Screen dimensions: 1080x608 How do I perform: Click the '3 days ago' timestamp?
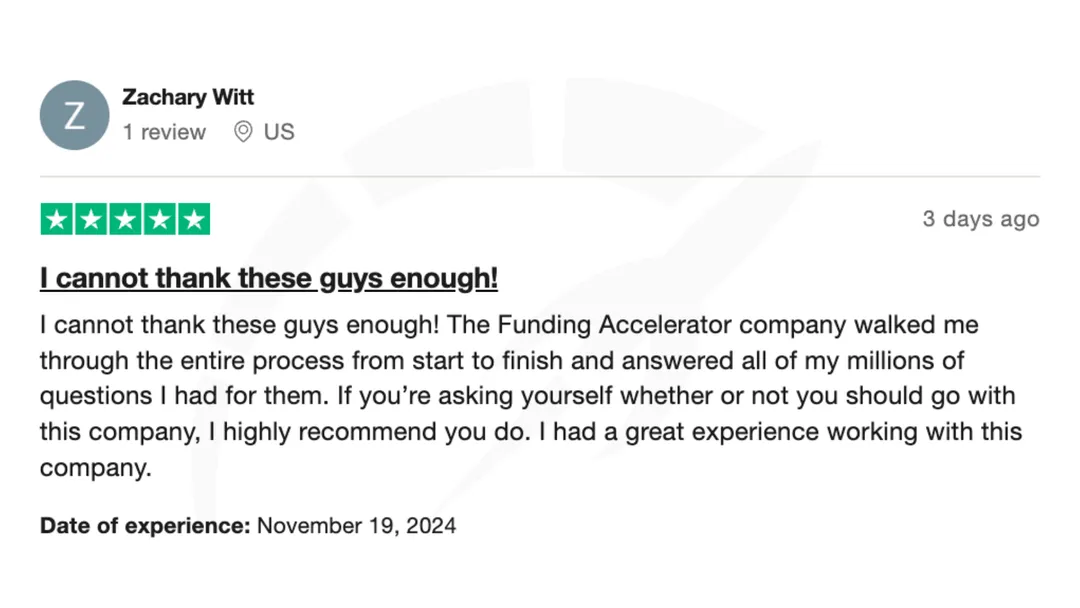[x=981, y=219]
